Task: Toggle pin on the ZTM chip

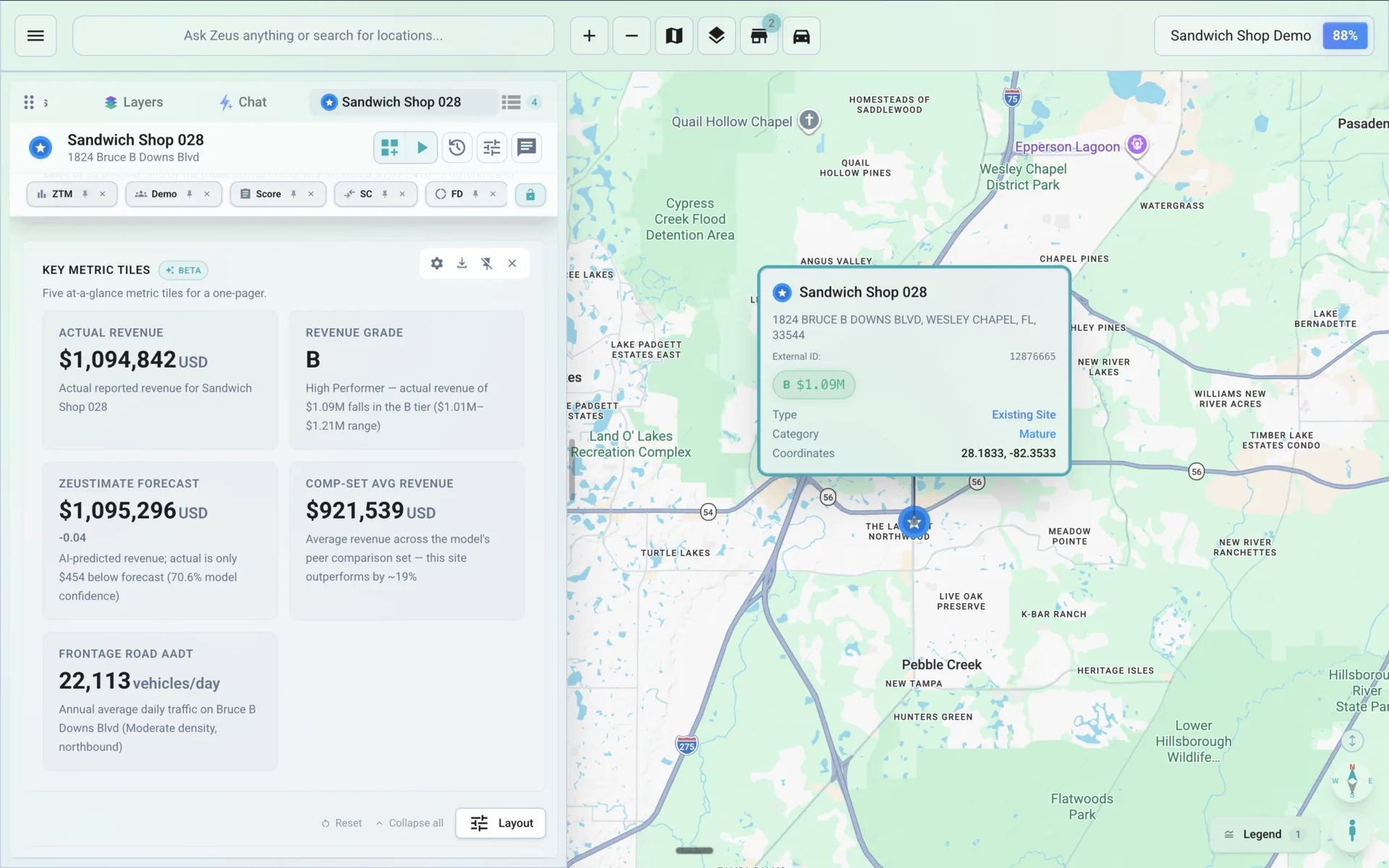Action: coord(85,194)
